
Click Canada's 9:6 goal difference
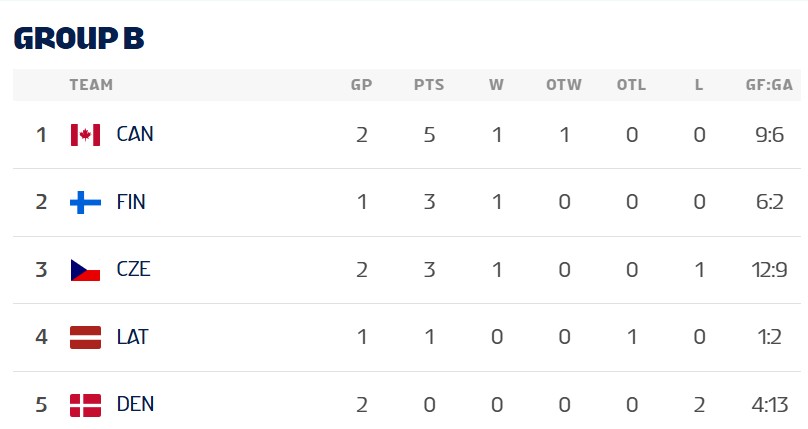click(x=769, y=134)
